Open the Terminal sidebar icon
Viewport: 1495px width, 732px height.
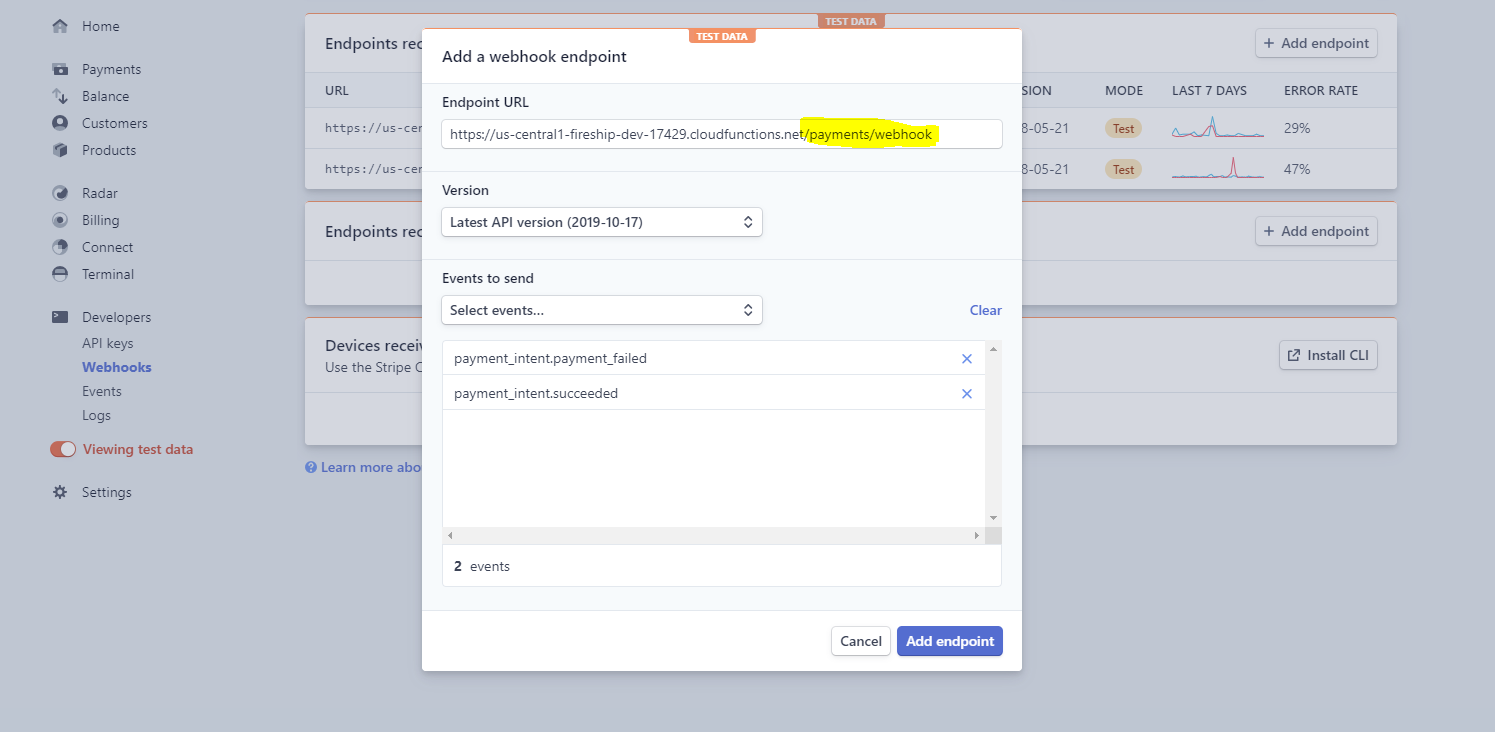(62, 273)
